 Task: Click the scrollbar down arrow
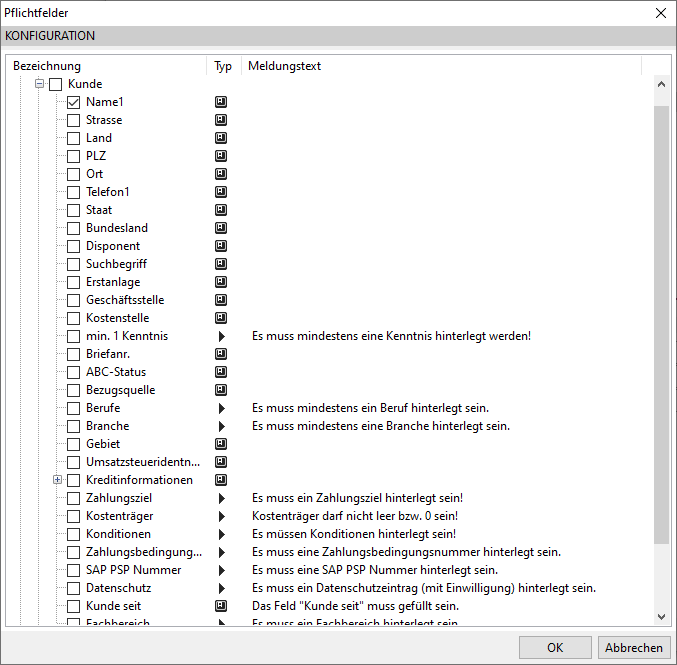pyautogui.click(x=661, y=617)
